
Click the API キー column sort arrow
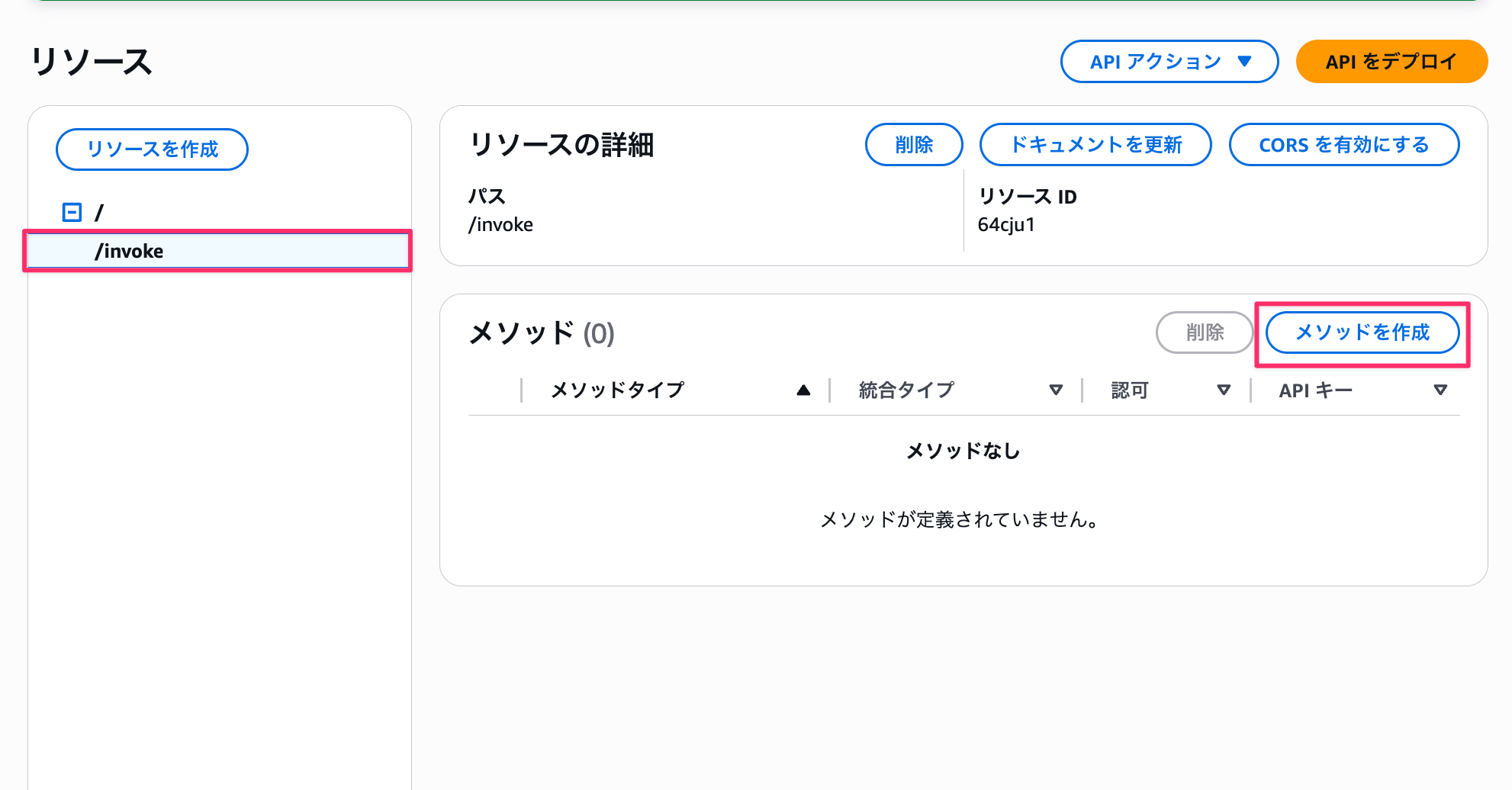pos(1440,390)
